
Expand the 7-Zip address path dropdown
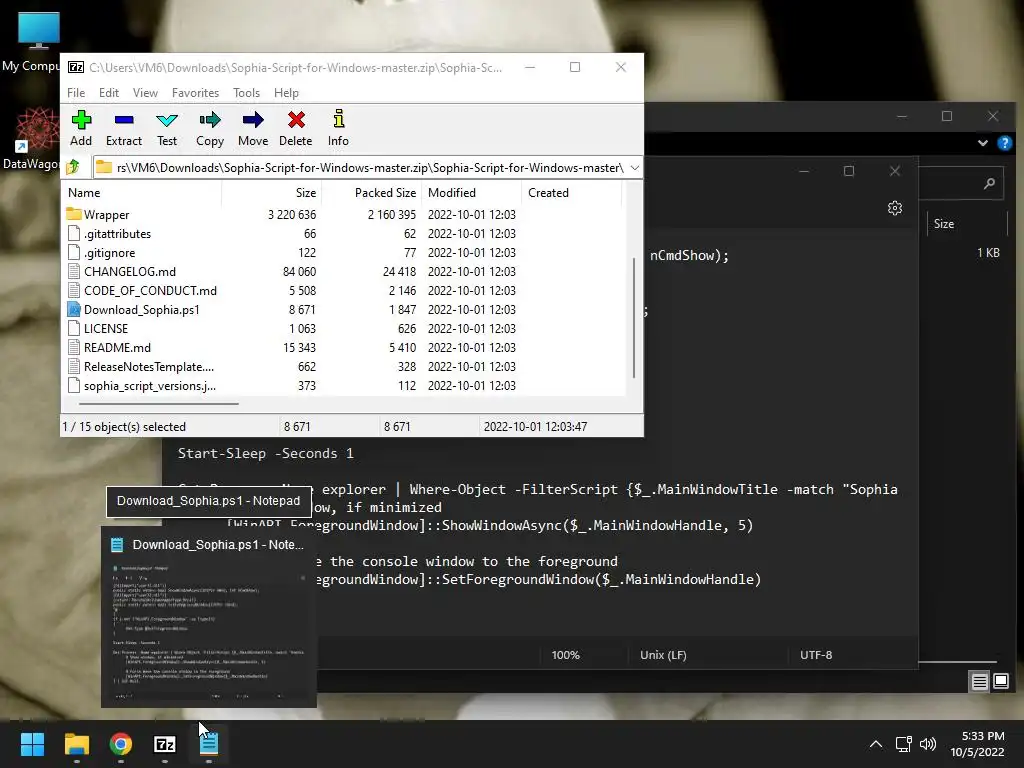coord(634,168)
